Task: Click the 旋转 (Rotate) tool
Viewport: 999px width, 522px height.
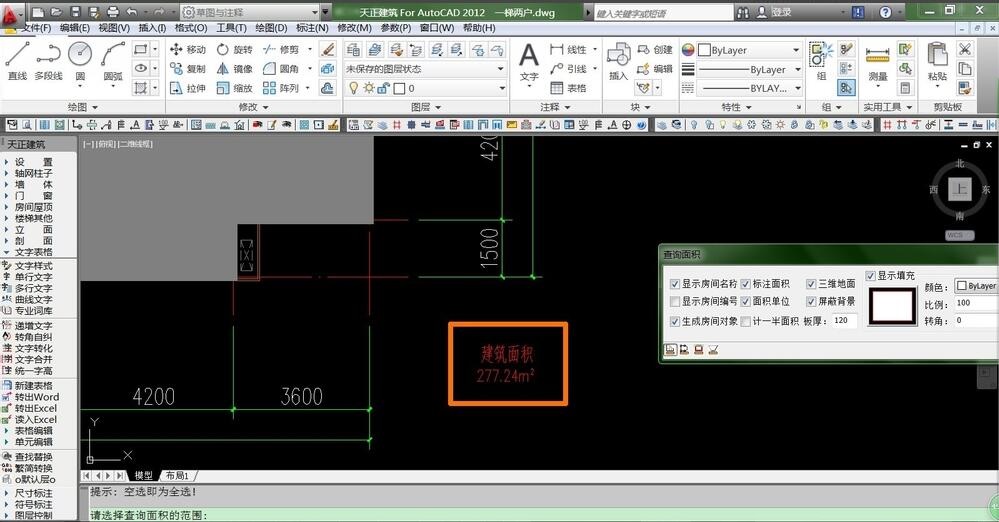Action: click(234, 49)
